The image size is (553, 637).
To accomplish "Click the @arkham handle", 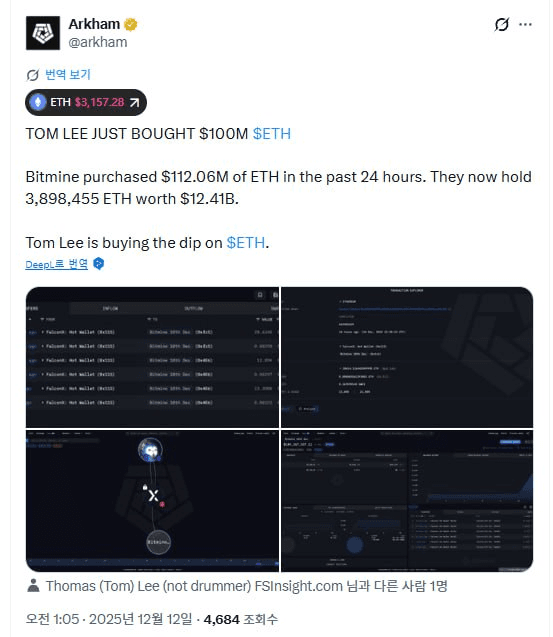I will point(98,42).
